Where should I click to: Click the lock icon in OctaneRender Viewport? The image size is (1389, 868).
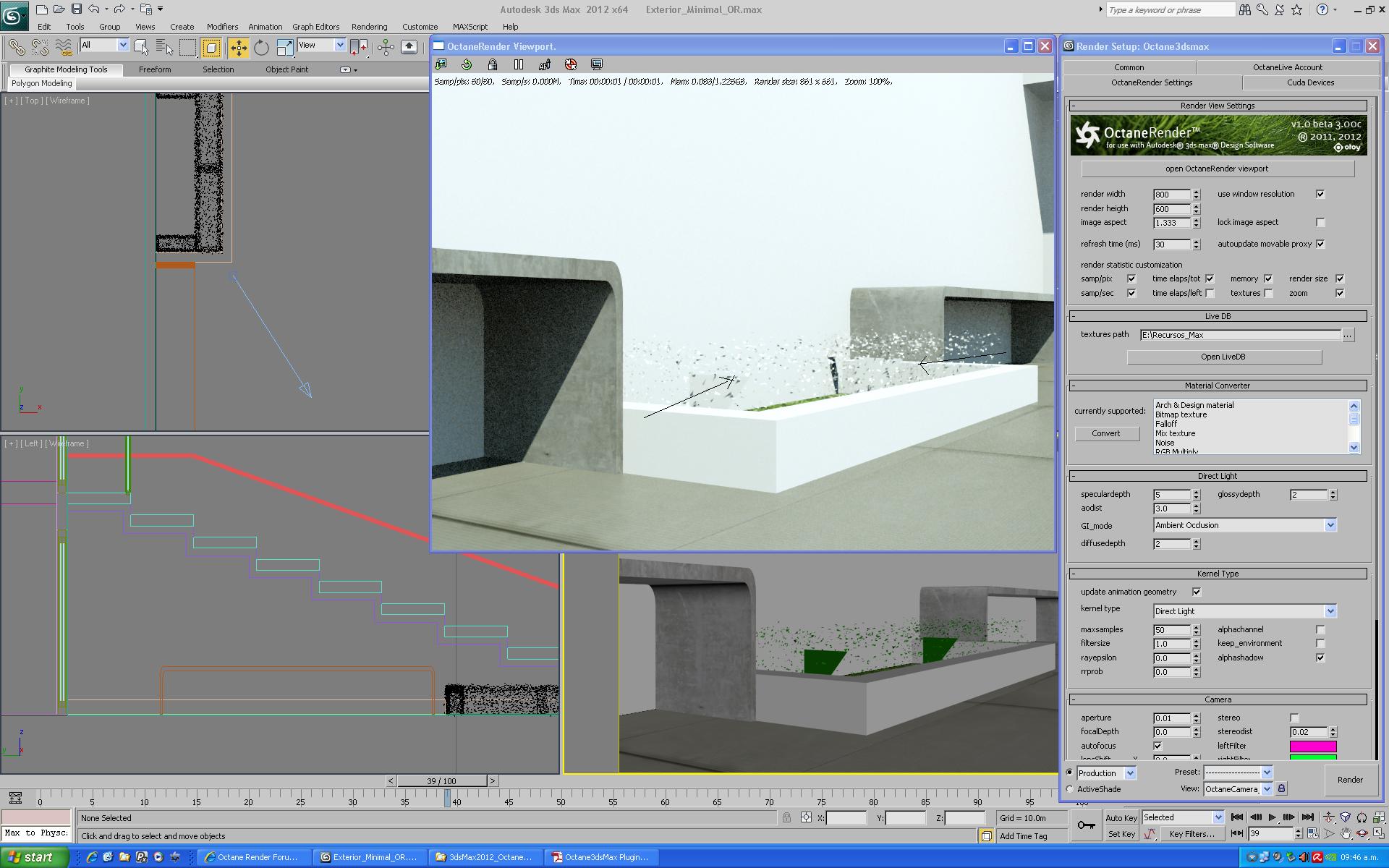[x=493, y=64]
